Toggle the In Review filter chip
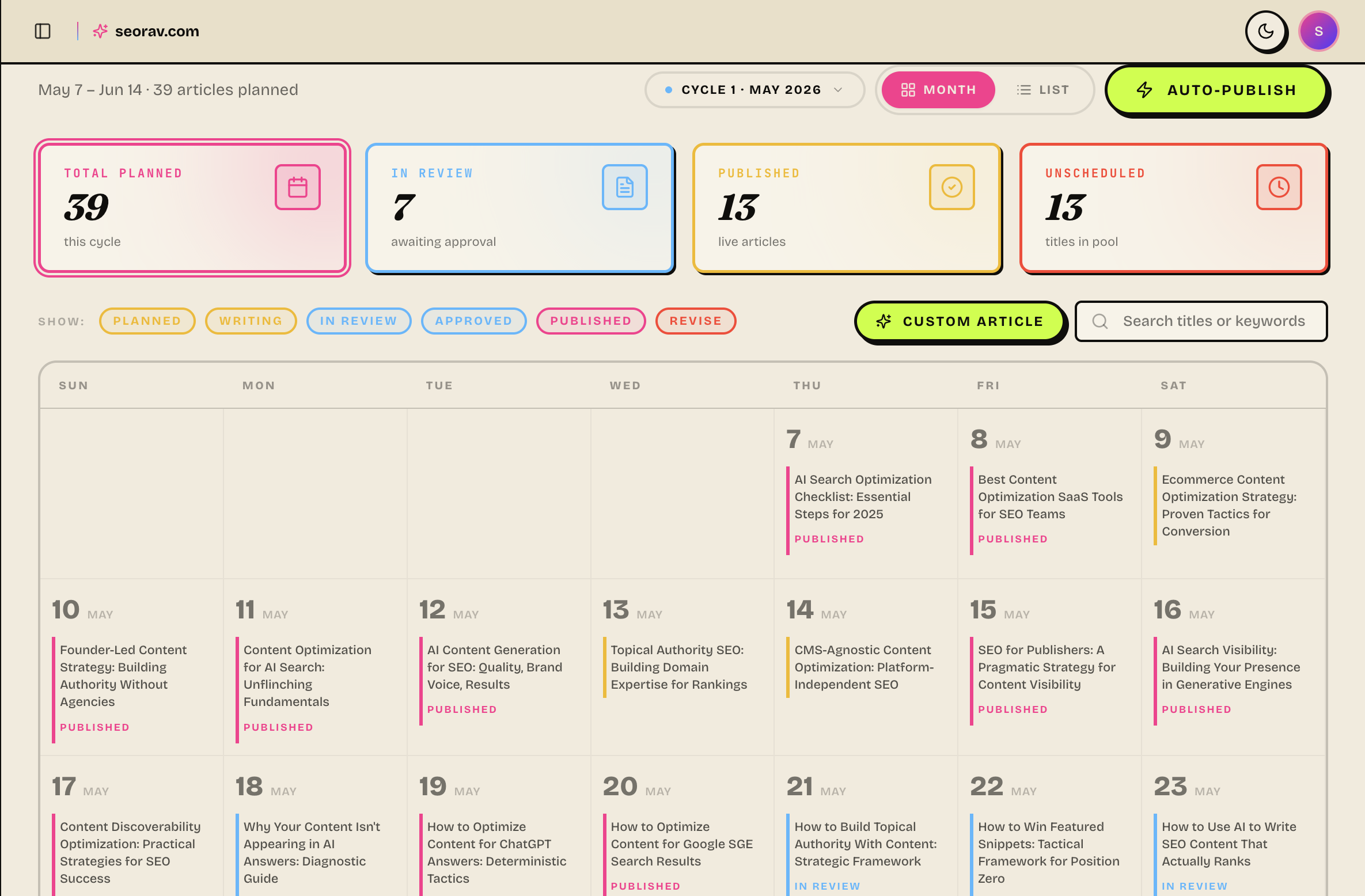The image size is (1365, 896). point(359,321)
